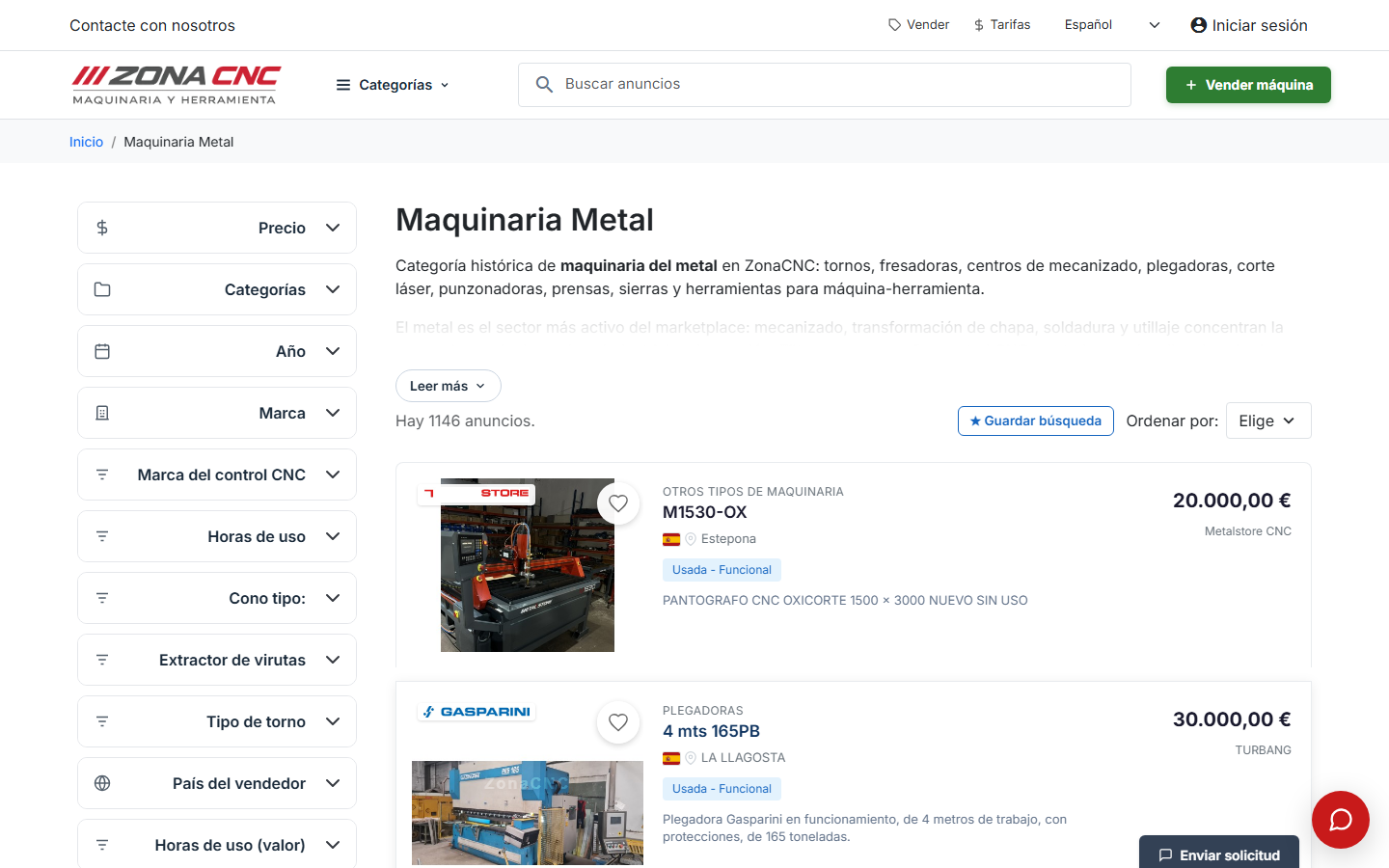Image resolution: width=1389 pixels, height=868 pixels.
Task: Click OTROS TIPOS DE MAQUINARIA label
Action: (753, 492)
